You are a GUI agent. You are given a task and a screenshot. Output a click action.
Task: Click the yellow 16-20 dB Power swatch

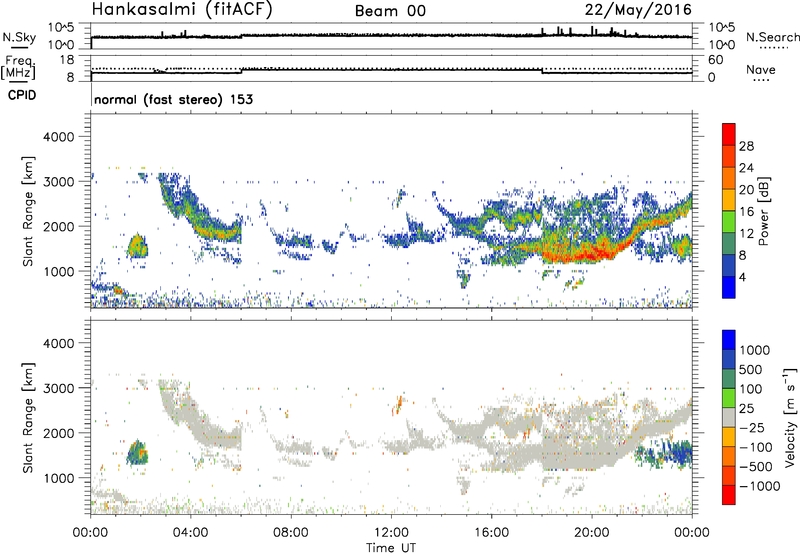click(x=729, y=199)
